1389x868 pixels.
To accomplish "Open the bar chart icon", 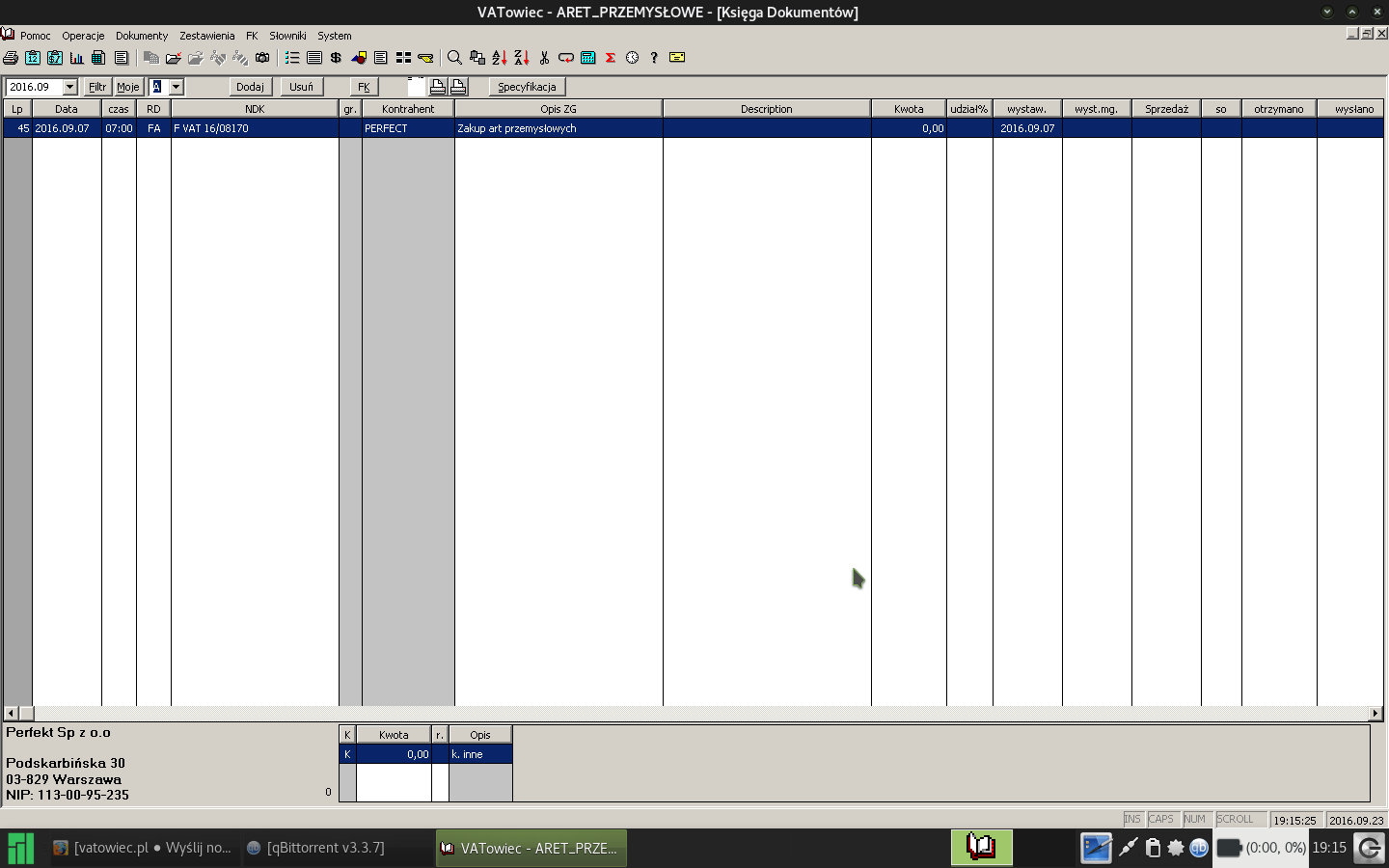I will (77, 58).
